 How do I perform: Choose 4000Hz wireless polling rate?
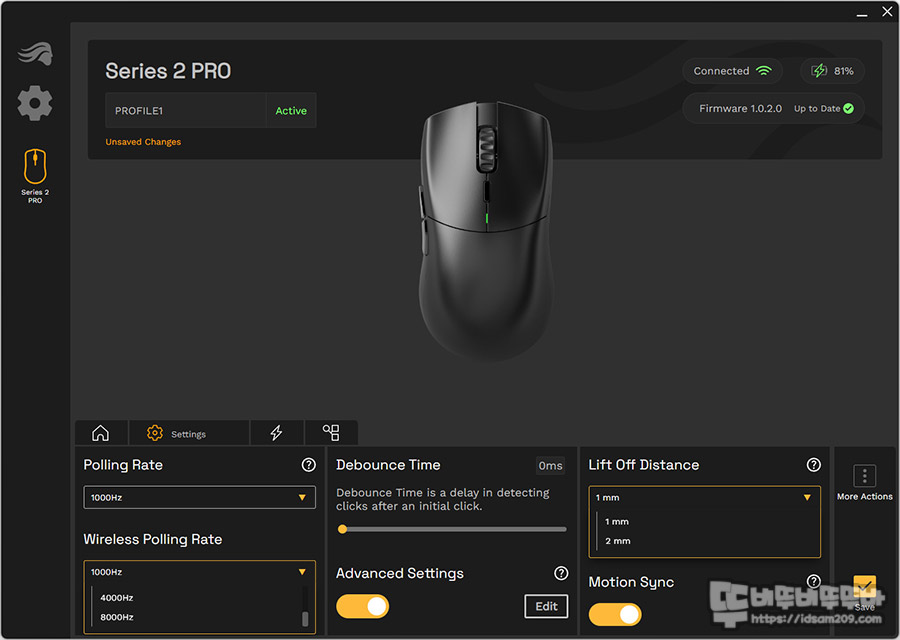tap(117, 598)
